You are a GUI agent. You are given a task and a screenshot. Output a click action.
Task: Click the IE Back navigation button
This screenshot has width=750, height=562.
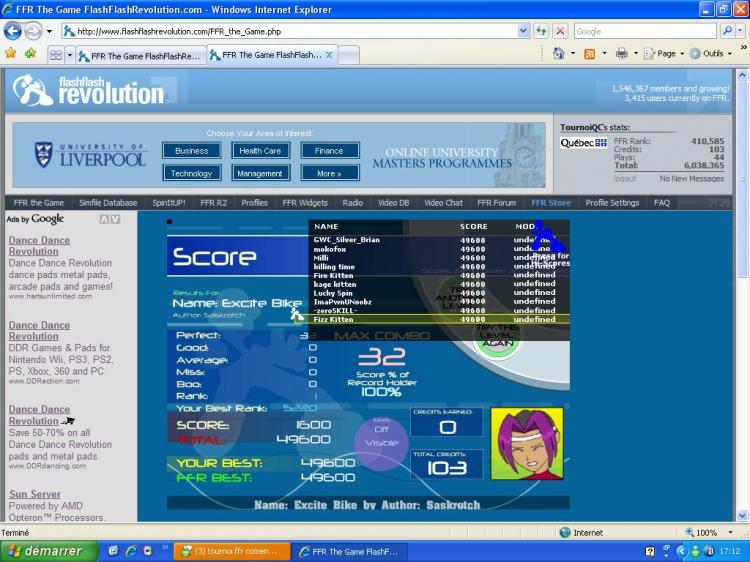point(13,32)
